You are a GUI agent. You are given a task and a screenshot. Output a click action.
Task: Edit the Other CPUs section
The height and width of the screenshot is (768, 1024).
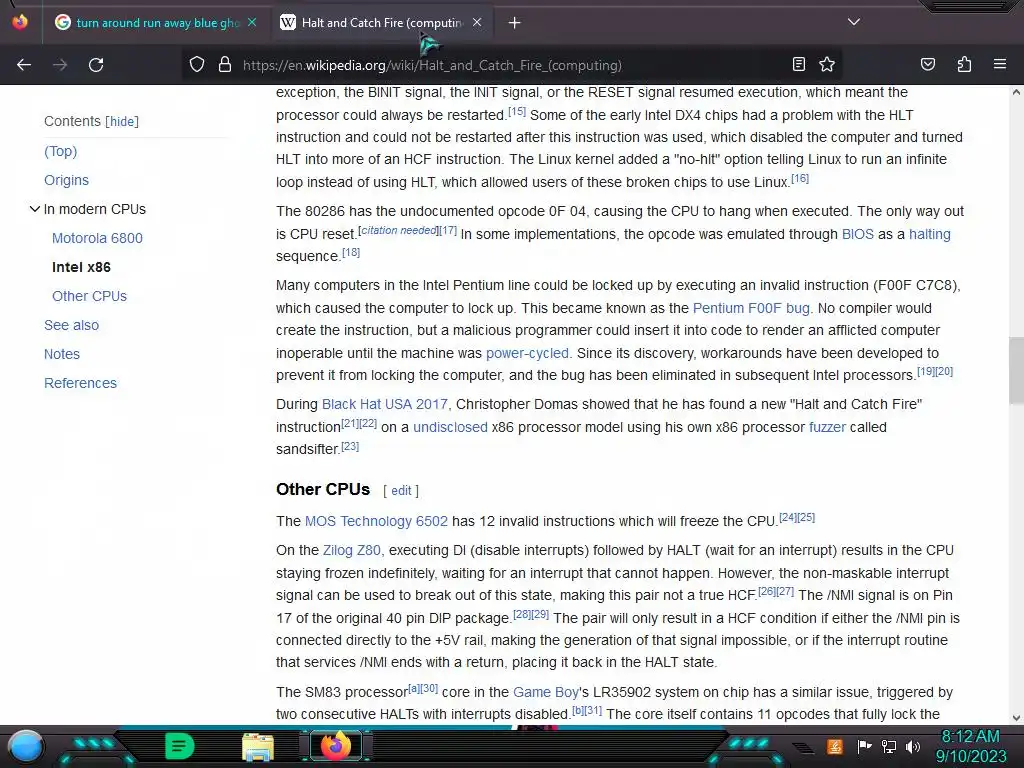point(401,490)
